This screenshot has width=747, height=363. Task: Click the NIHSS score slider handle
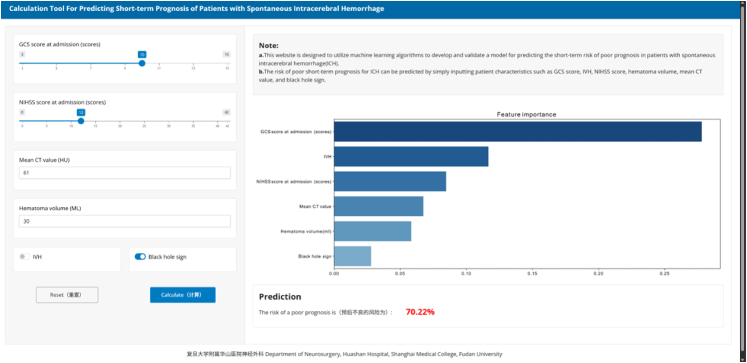point(81,121)
